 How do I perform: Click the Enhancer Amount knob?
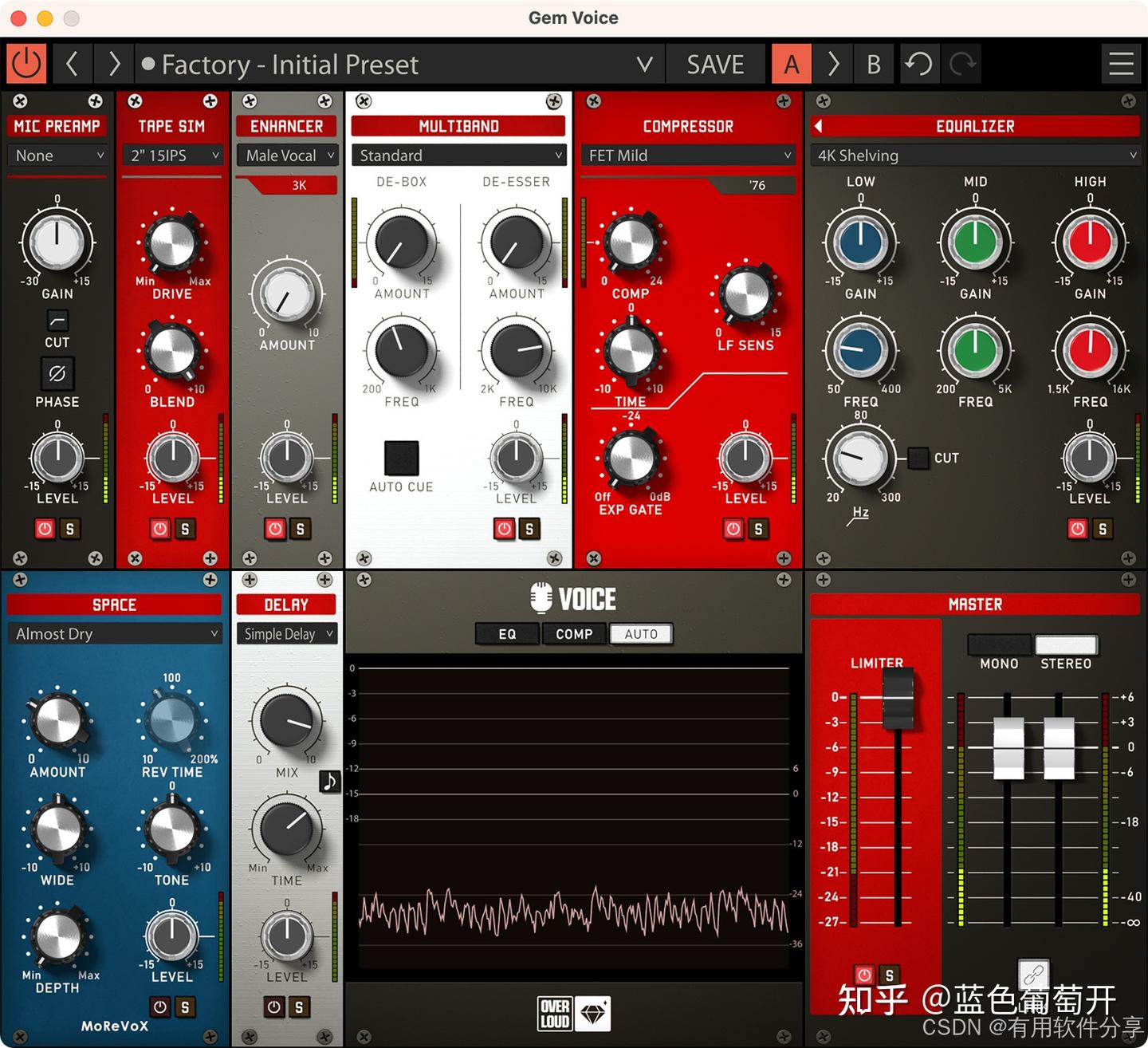click(x=287, y=294)
